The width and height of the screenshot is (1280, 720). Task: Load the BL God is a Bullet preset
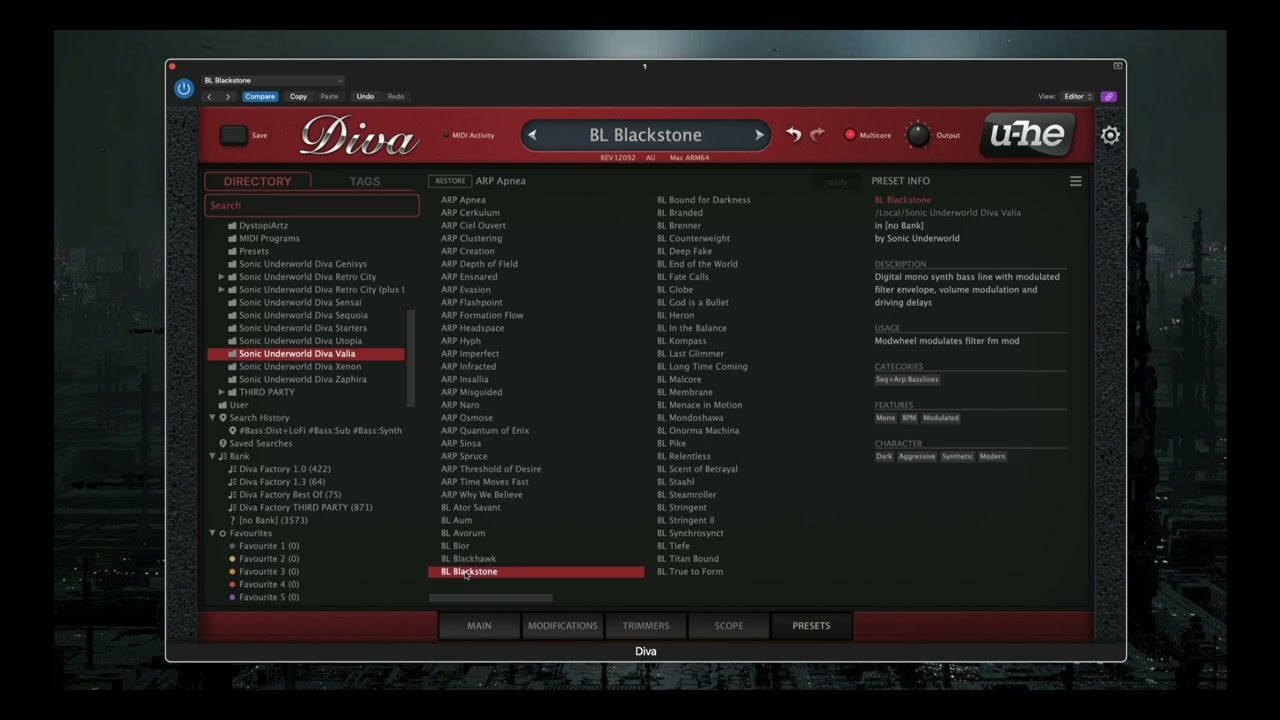[x=692, y=302]
